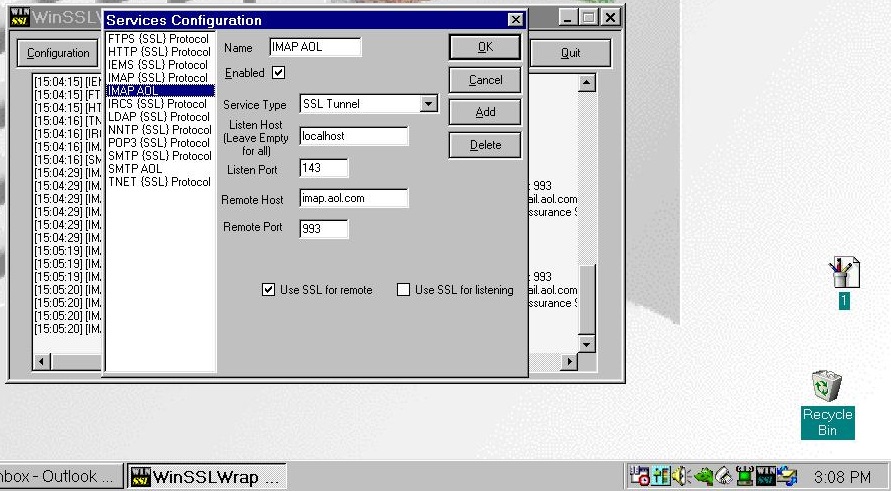
Task: Click the log scroll up arrow
Action: tap(587, 83)
